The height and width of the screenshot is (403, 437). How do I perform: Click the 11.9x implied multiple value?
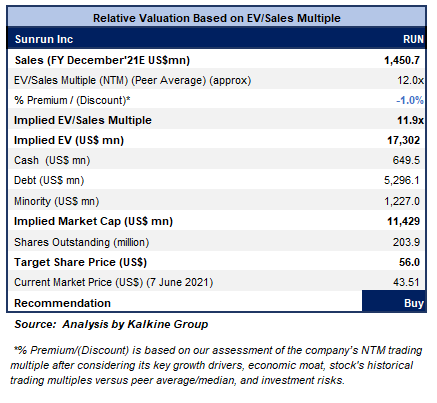coord(410,120)
